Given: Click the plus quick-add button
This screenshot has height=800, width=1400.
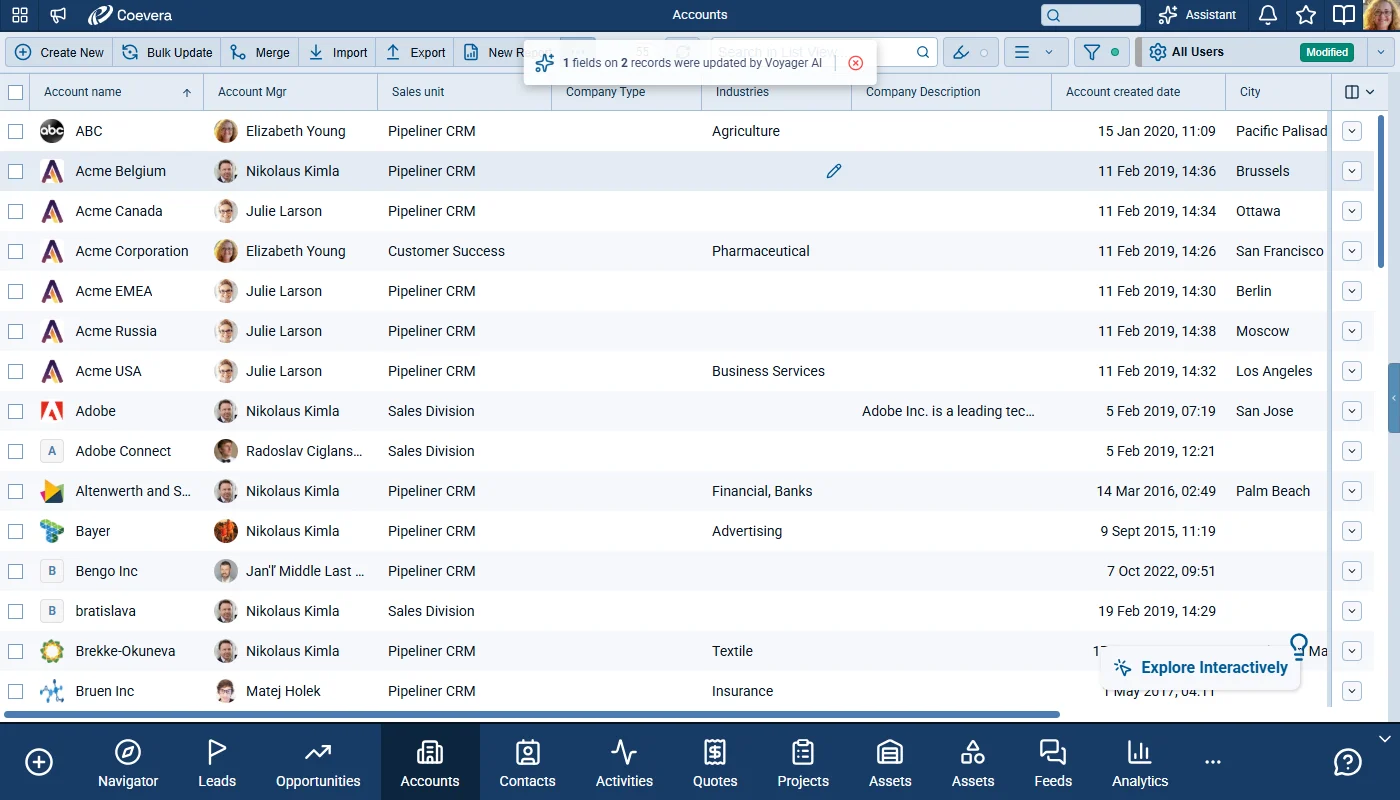Looking at the screenshot, I should [x=39, y=762].
